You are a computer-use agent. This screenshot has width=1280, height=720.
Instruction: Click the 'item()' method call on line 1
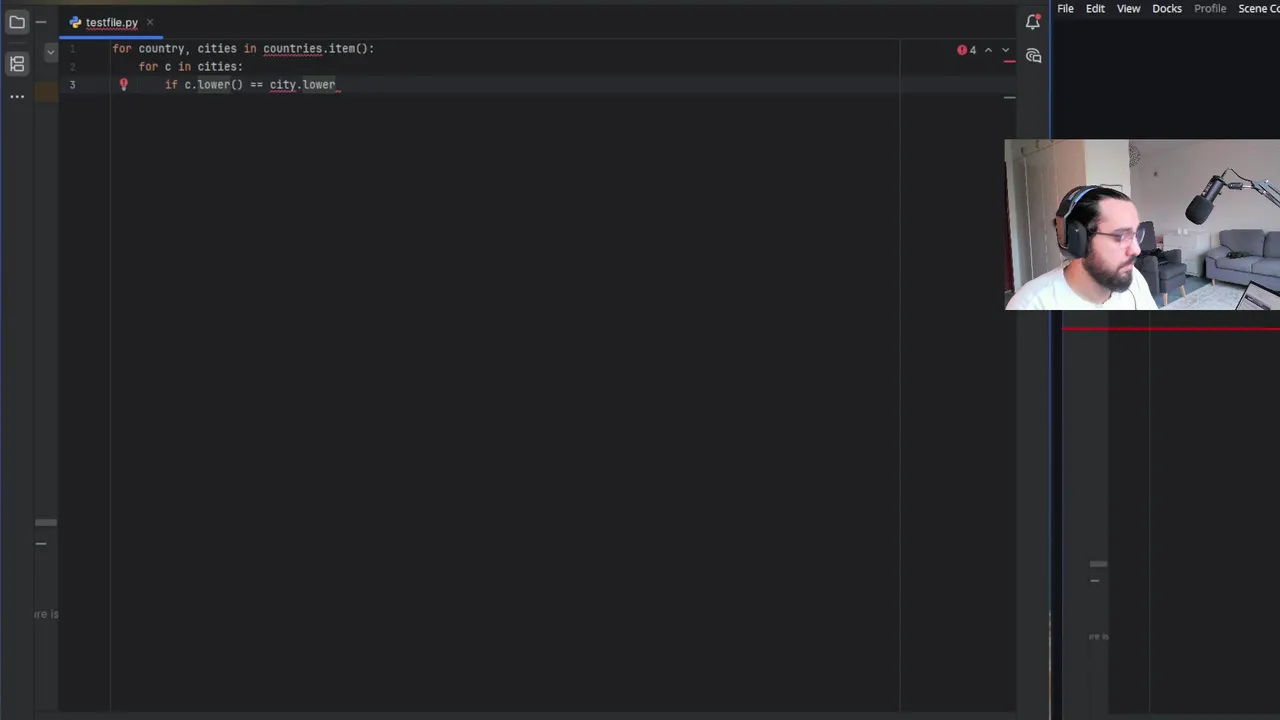click(348, 48)
